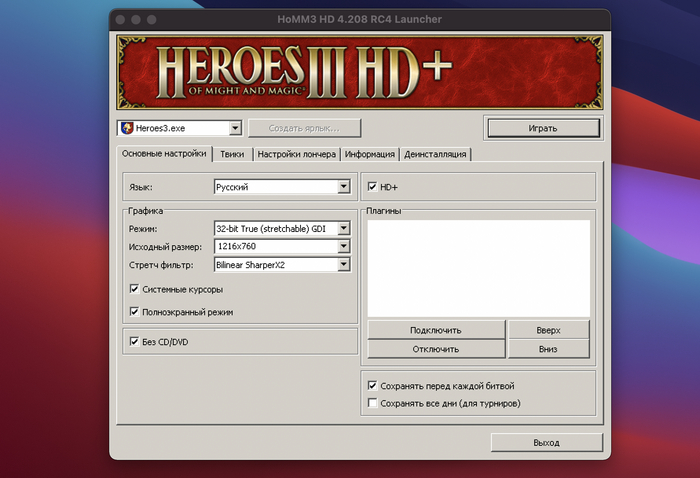Expand the Режим graphics mode dropdown arrow
Viewport: 700px width, 478px height.
(x=343, y=229)
